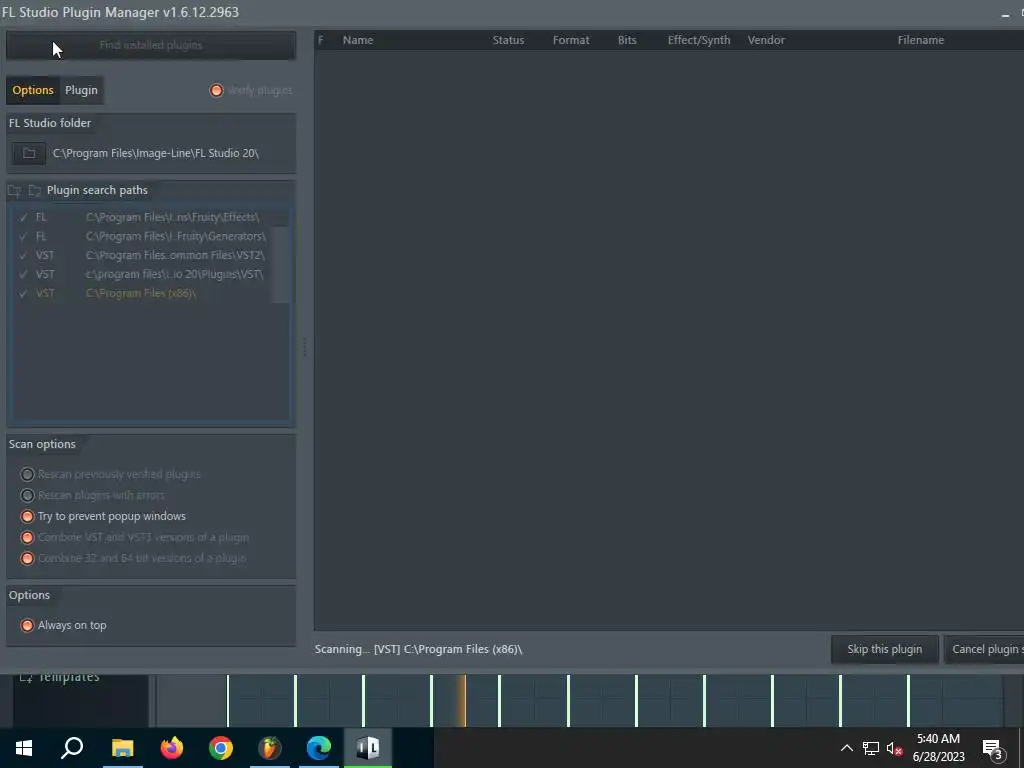Show hidden system tray icons
Image resolution: width=1024 pixels, height=768 pixels.
tap(846, 748)
